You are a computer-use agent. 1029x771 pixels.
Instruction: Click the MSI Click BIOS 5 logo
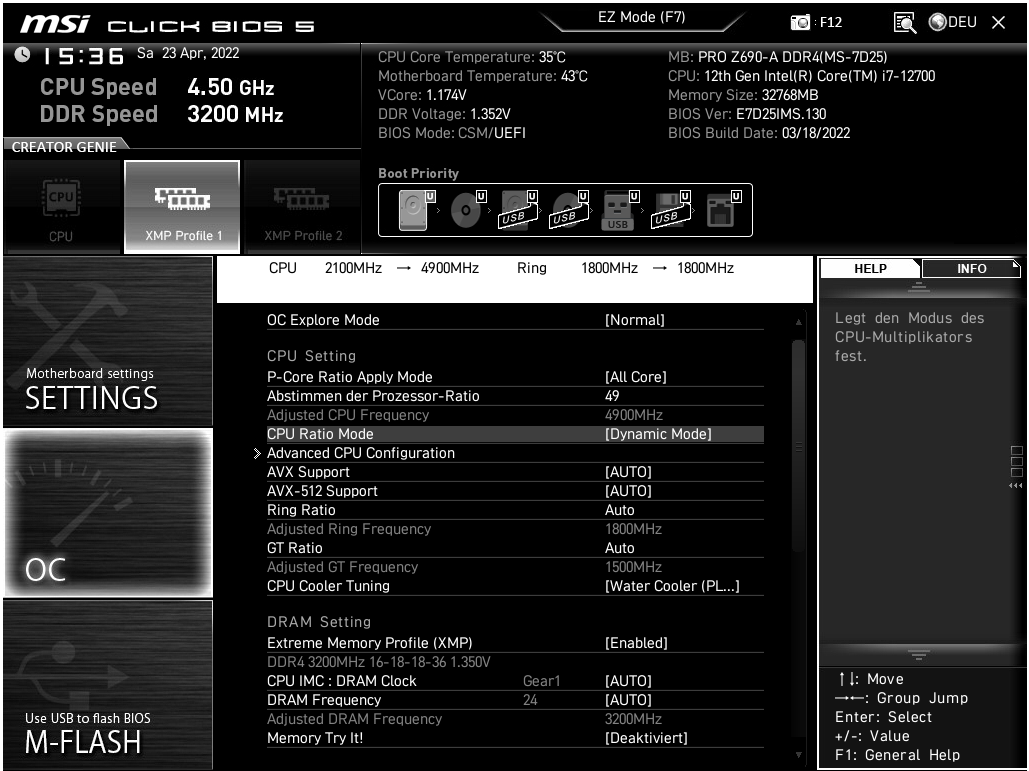point(167,25)
